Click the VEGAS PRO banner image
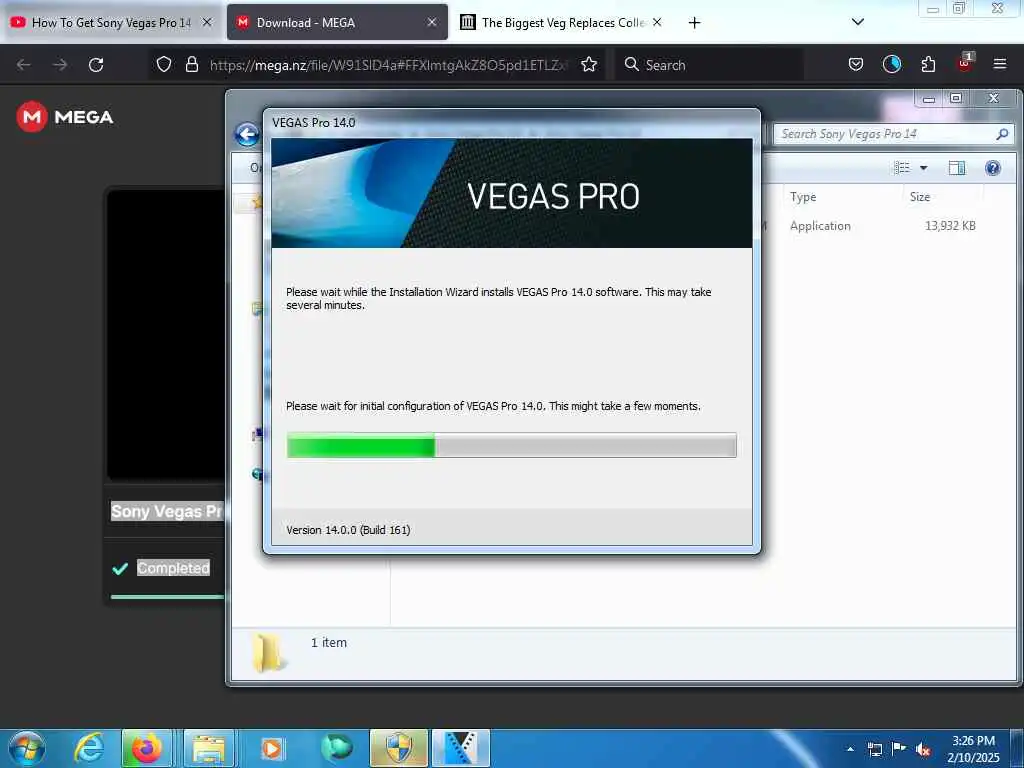Screen dimensions: 1024x768 tap(511, 193)
